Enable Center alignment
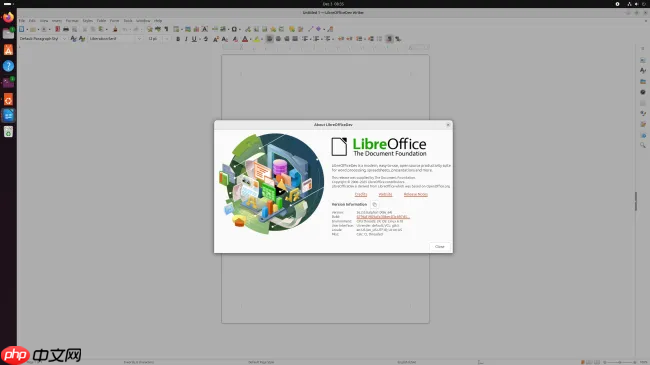Screen dimensions: 650x365 278,39
